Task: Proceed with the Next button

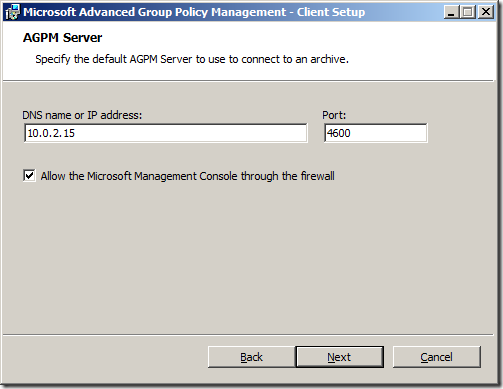Action: tap(339, 357)
